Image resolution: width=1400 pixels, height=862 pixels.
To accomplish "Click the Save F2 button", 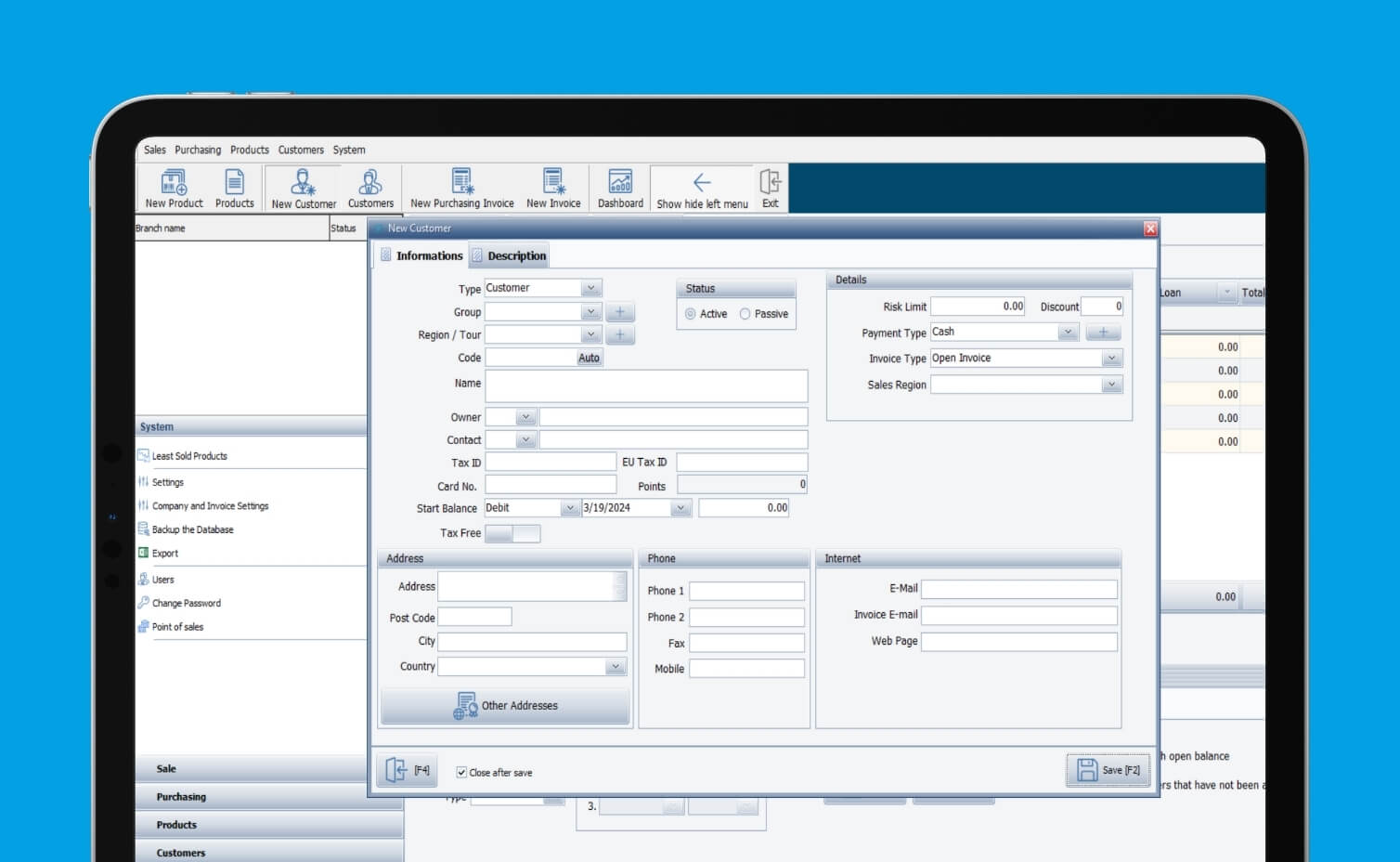I will coord(1108,770).
